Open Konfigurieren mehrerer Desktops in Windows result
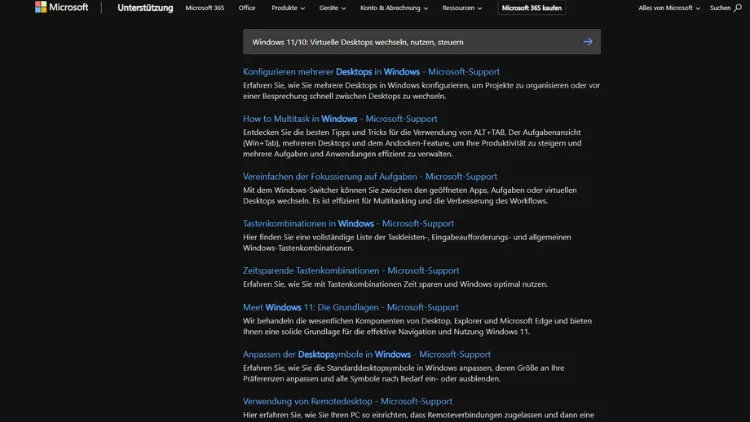Screen dimensions: 750x422 (371, 72)
